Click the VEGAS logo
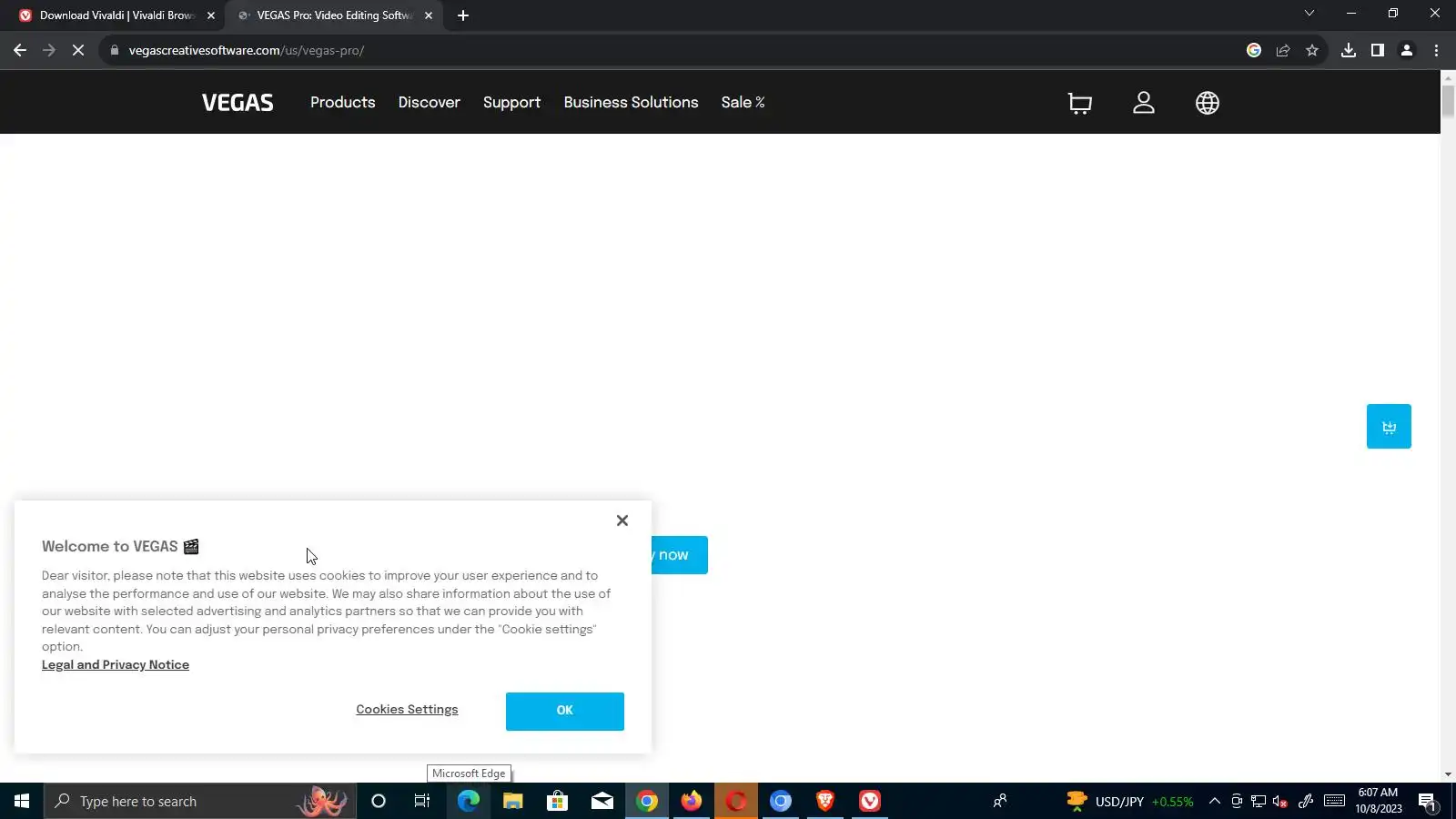Image resolution: width=1456 pixels, height=819 pixels. pos(238,103)
